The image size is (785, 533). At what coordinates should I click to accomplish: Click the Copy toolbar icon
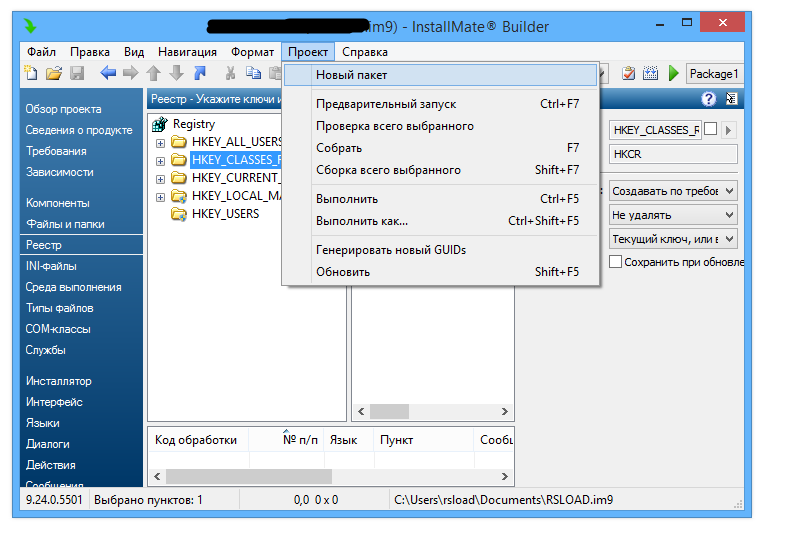[253, 74]
